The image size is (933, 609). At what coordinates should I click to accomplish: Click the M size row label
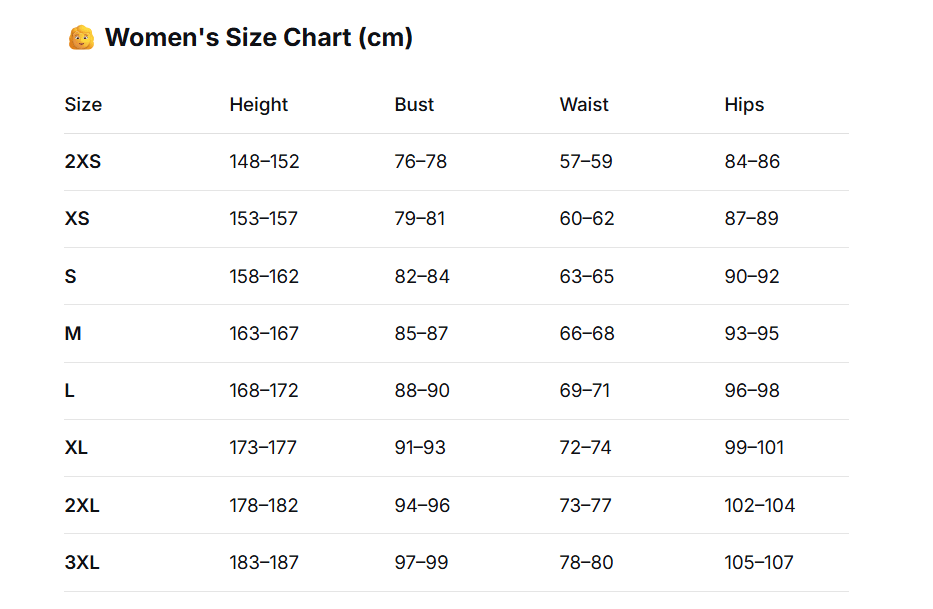coord(73,334)
